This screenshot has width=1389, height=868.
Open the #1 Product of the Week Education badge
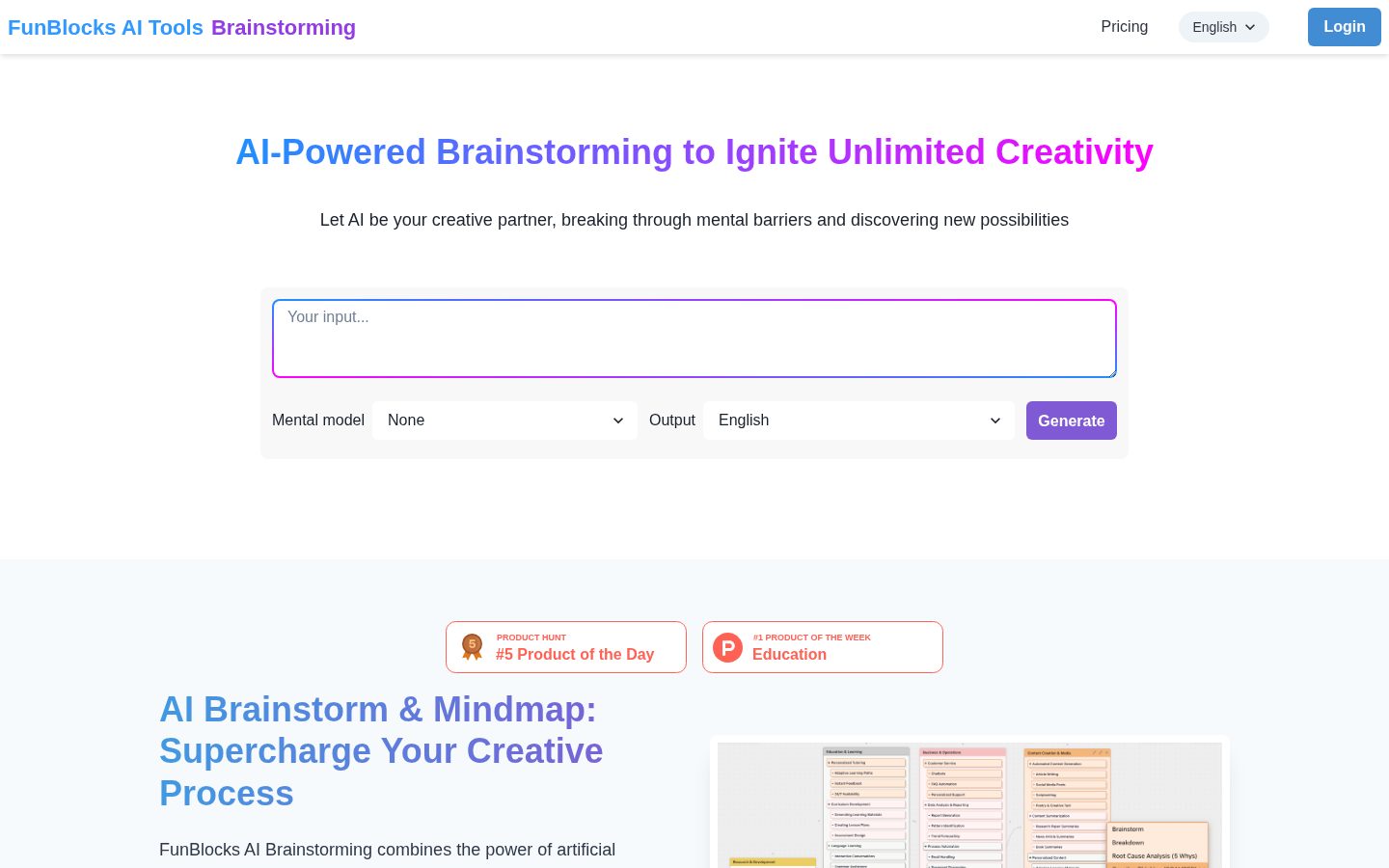click(823, 647)
